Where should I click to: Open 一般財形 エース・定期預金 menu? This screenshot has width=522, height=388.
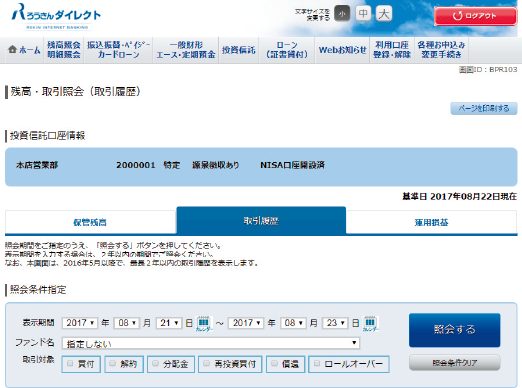click(186, 50)
